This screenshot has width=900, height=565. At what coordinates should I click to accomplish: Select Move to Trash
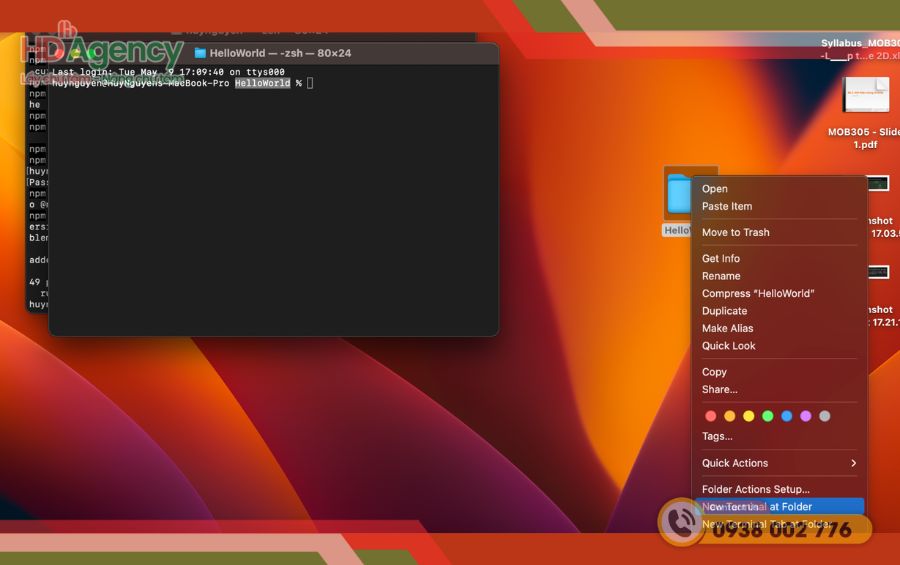tap(736, 233)
